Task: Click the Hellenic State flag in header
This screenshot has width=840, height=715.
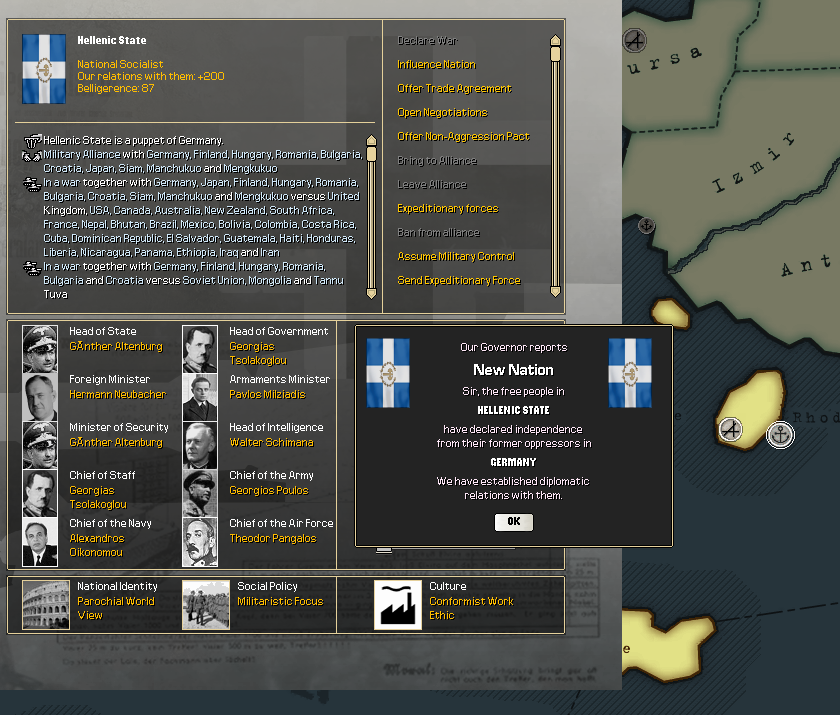Action: [x=44, y=68]
